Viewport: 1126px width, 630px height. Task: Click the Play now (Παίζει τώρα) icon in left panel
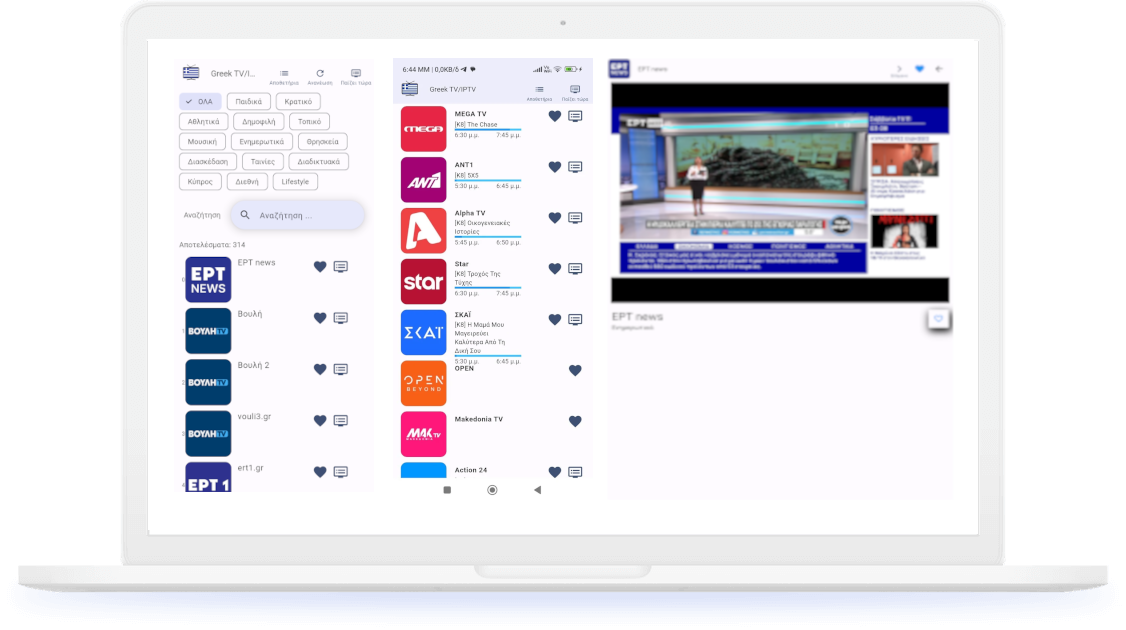(356, 74)
